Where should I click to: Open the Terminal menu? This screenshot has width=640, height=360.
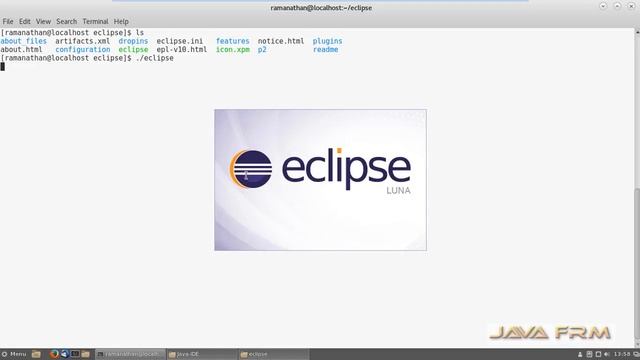point(95,22)
